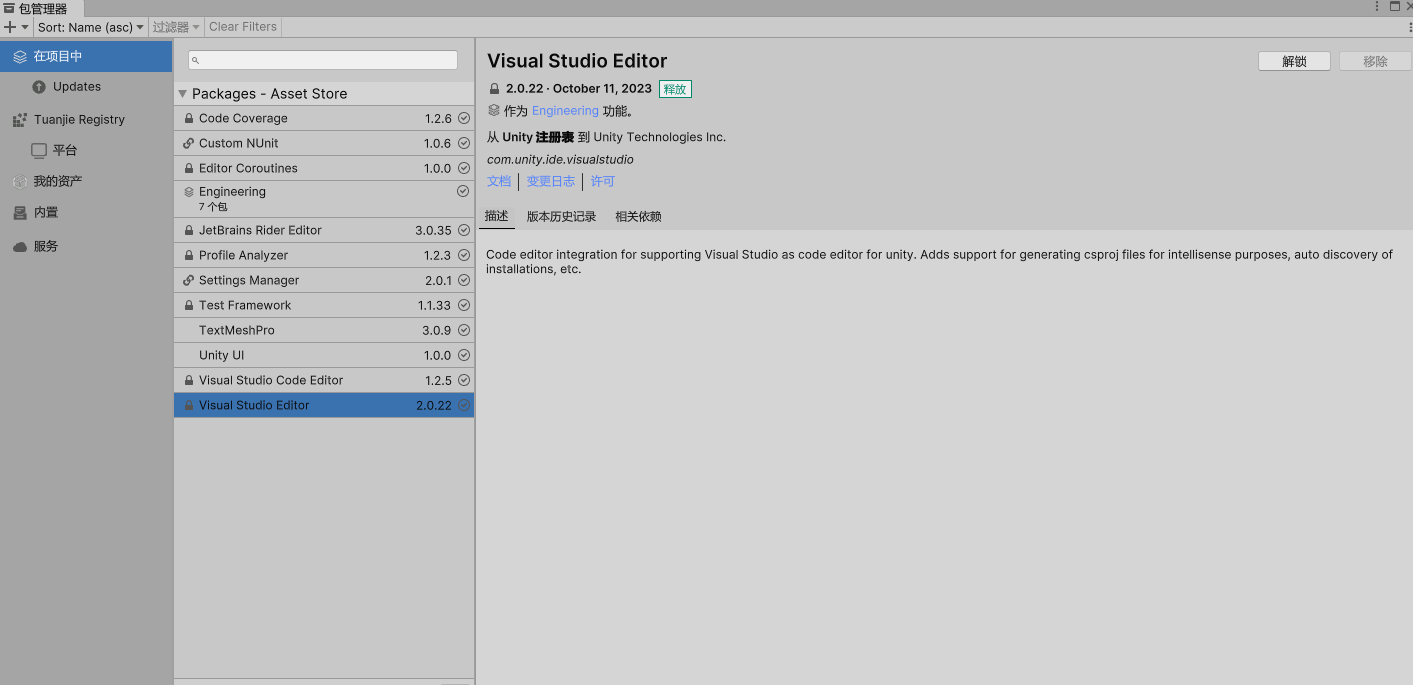1413x685 pixels.
Task: Click the Engineering feature set stack icon
Action: [x=189, y=191]
